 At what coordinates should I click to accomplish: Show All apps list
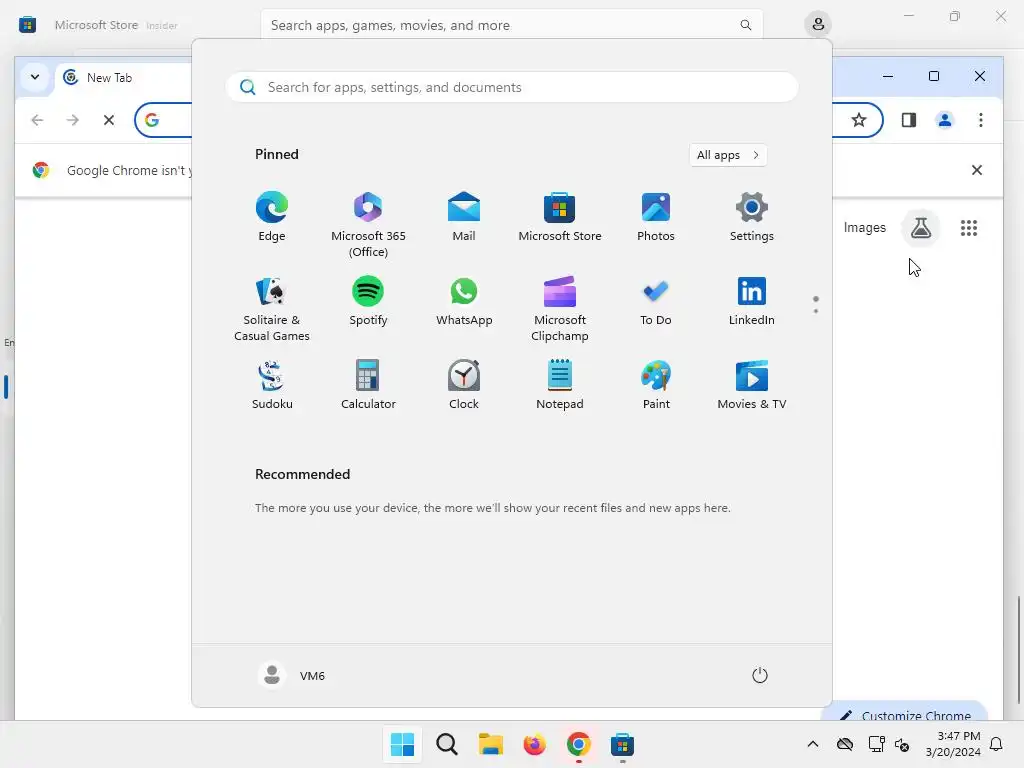[728, 155]
